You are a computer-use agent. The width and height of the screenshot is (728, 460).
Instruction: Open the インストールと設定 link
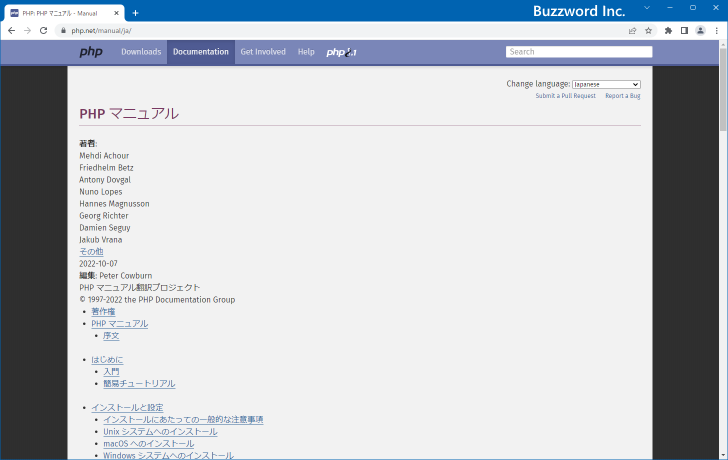(x=127, y=408)
